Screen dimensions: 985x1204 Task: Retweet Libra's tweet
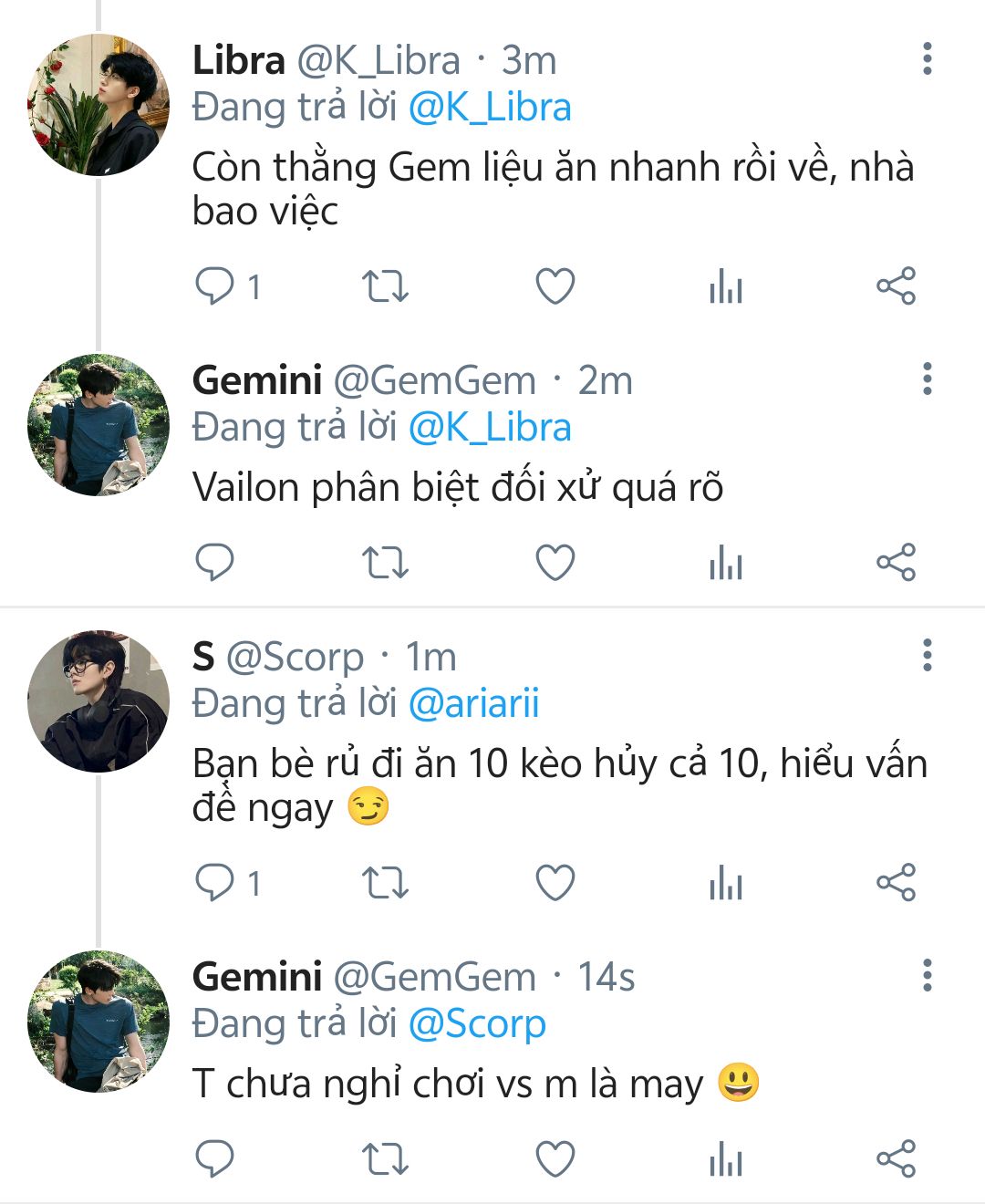point(385,286)
